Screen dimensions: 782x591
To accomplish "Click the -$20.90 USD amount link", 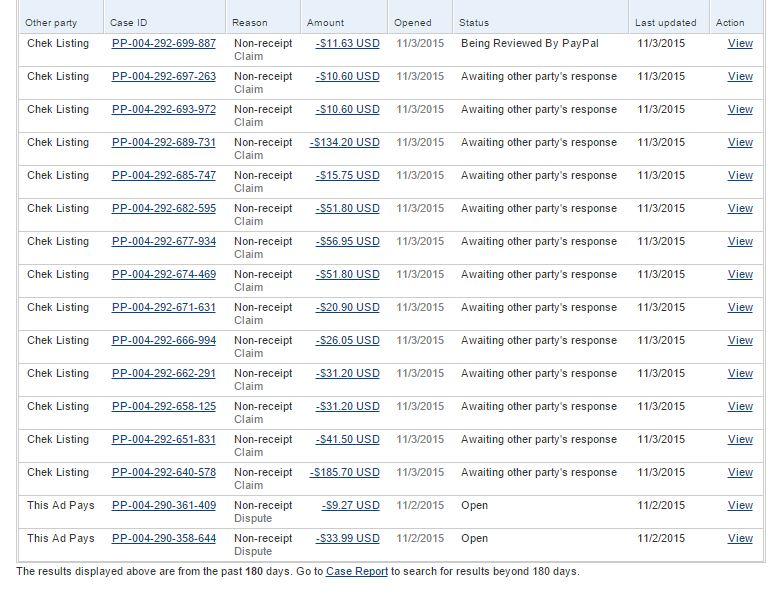I will tap(348, 307).
